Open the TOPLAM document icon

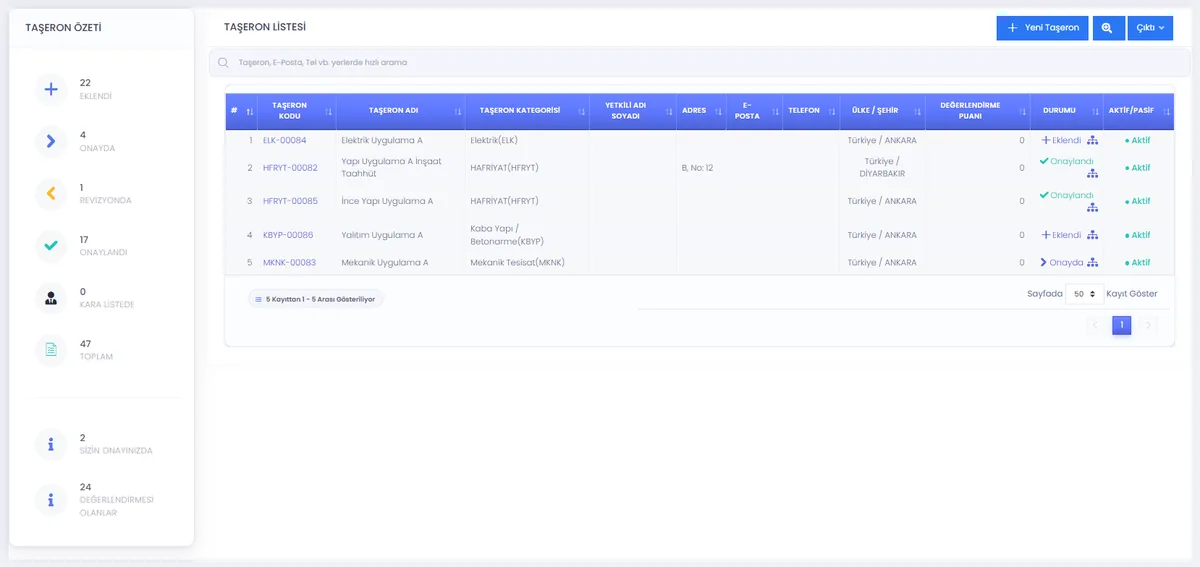point(51,350)
